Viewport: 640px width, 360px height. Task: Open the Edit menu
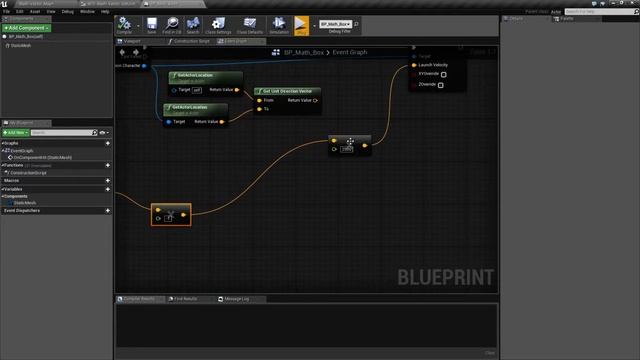pyautogui.click(x=20, y=11)
